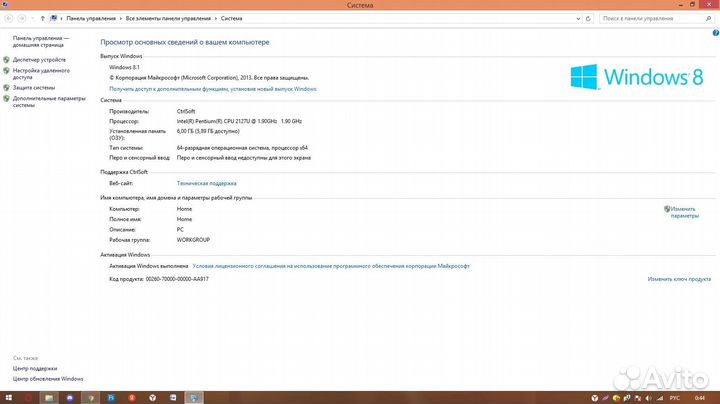Open the Windows Start button on taskbar
The width and height of the screenshot is (720, 404).
pyautogui.click(x=8, y=397)
